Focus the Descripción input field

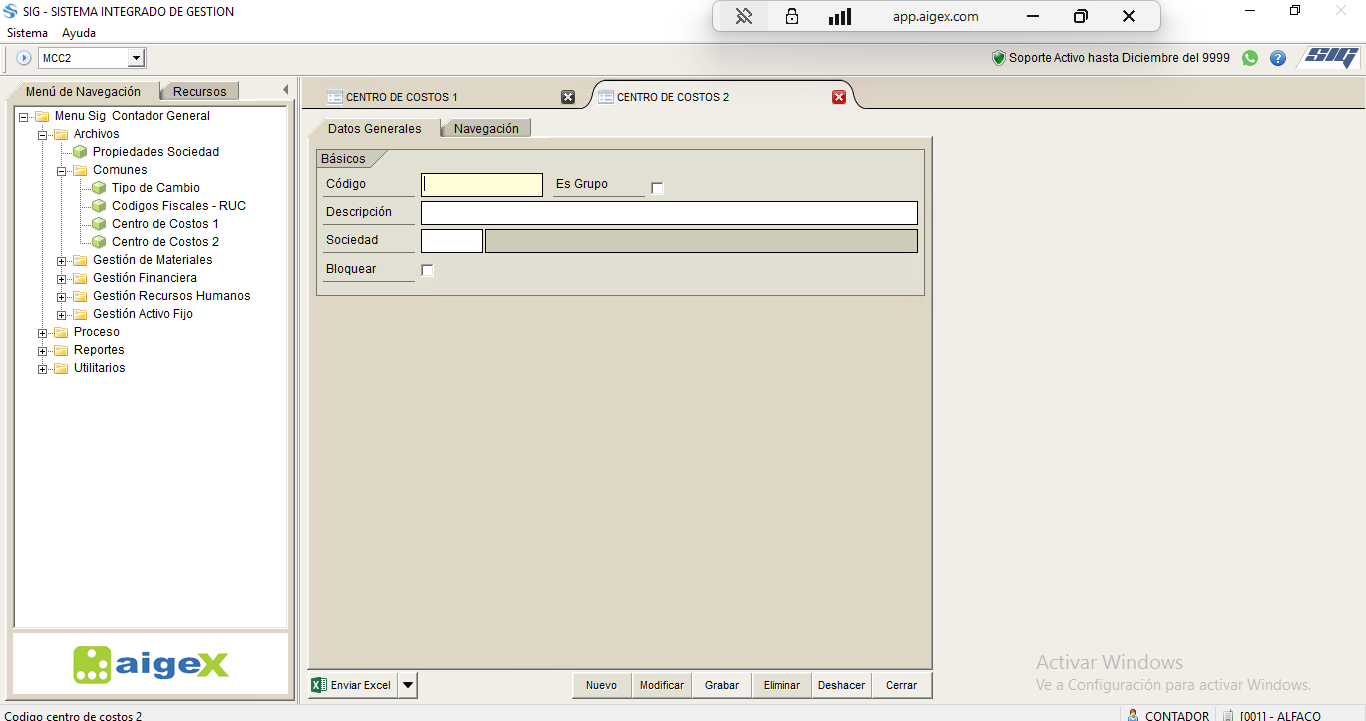669,213
